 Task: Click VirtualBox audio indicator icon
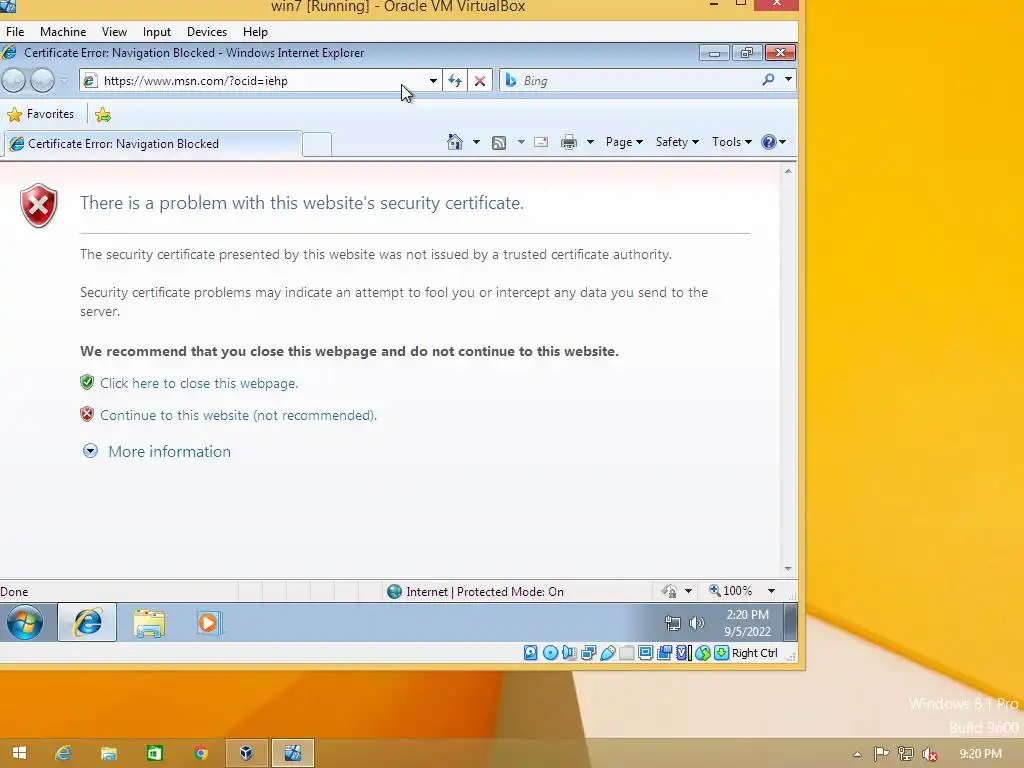tap(569, 652)
